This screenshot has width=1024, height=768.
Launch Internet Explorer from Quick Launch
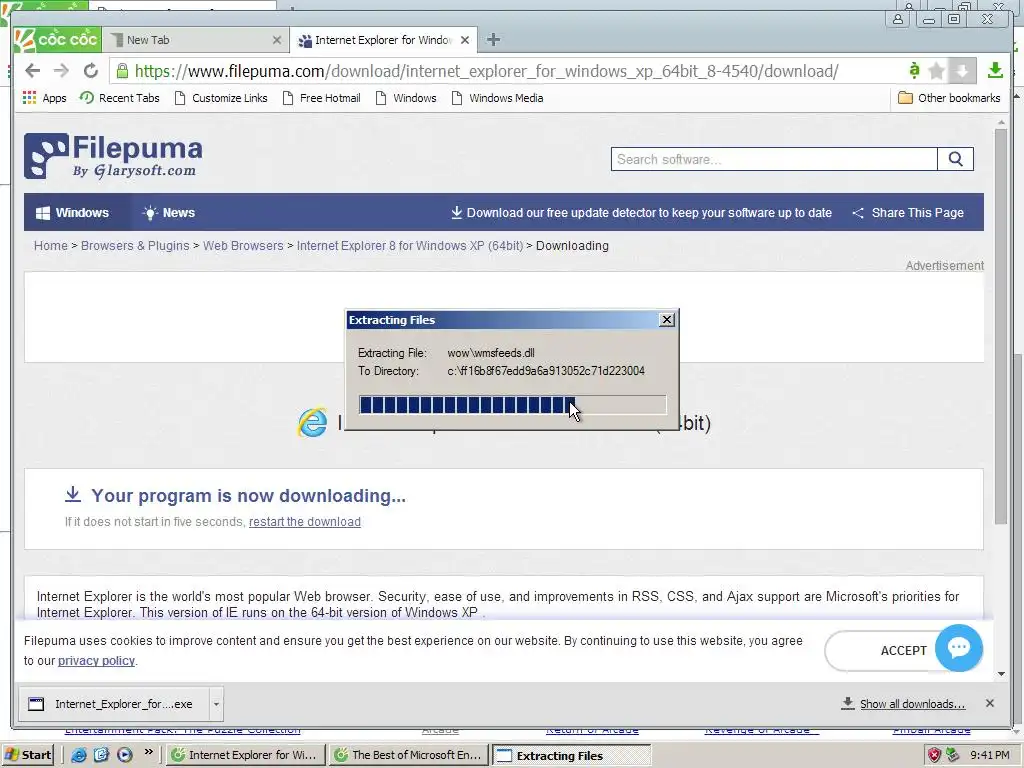(x=79, y=755)
